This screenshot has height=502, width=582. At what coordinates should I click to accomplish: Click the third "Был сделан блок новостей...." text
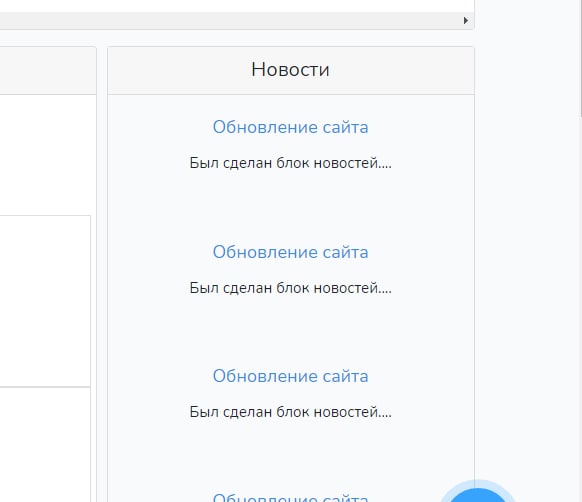click(290, 412)
